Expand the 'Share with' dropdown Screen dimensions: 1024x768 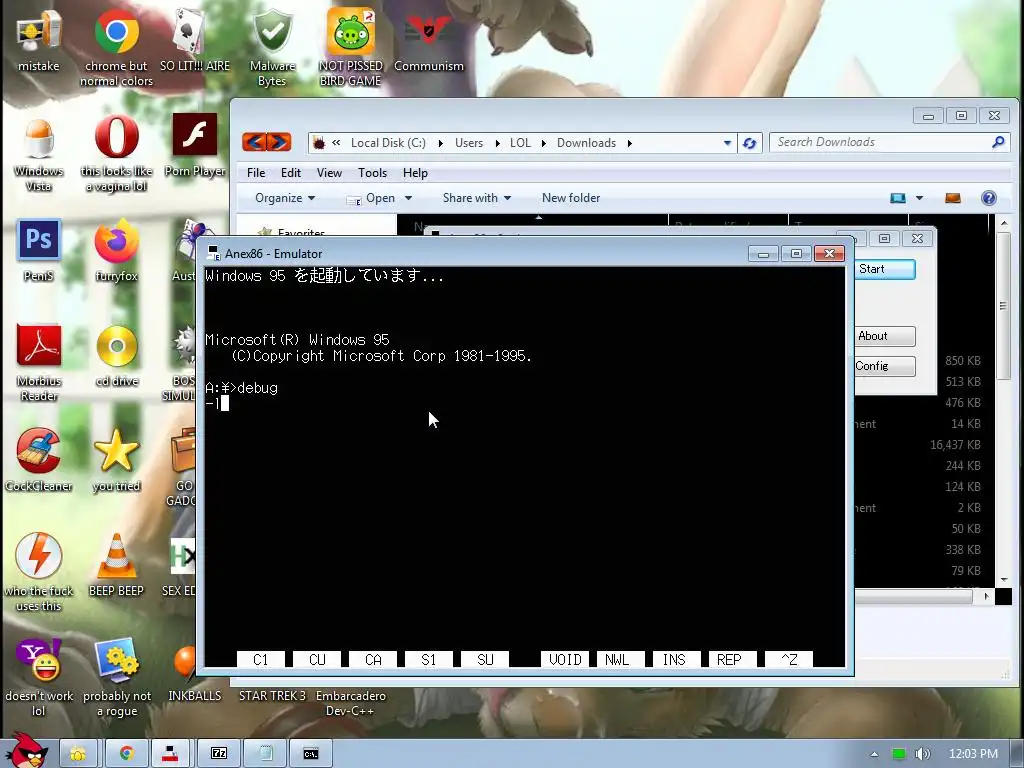(477, 198)
